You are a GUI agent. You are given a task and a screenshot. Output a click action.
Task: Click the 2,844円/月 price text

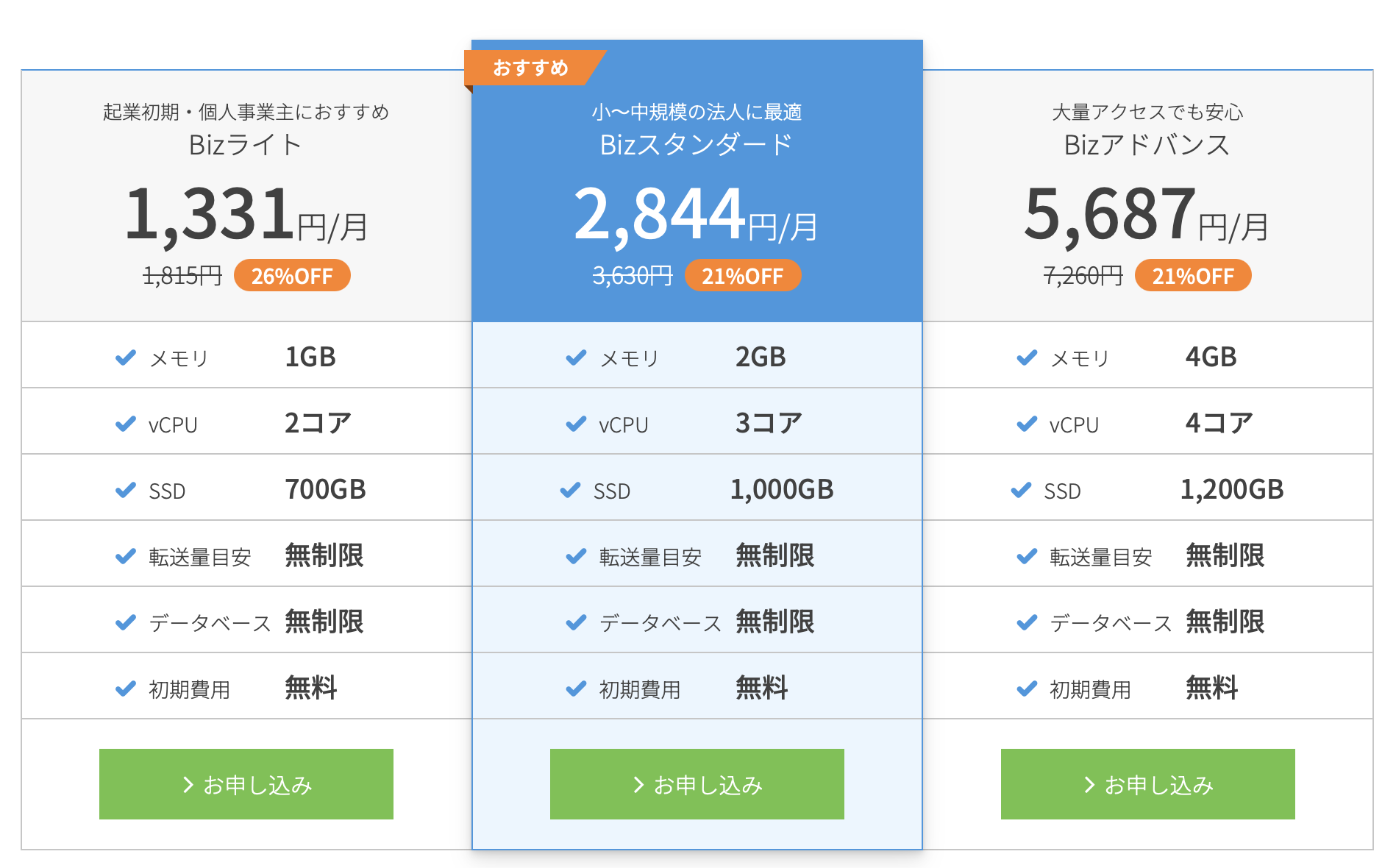point(696,215)
